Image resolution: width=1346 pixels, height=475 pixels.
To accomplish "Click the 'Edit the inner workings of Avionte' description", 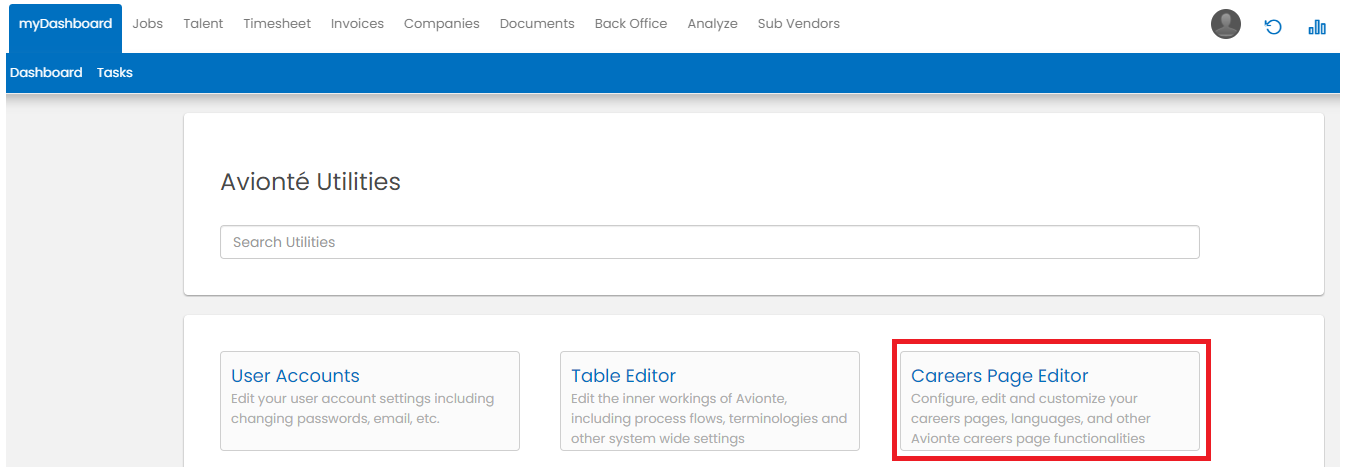I will (709, 418).
